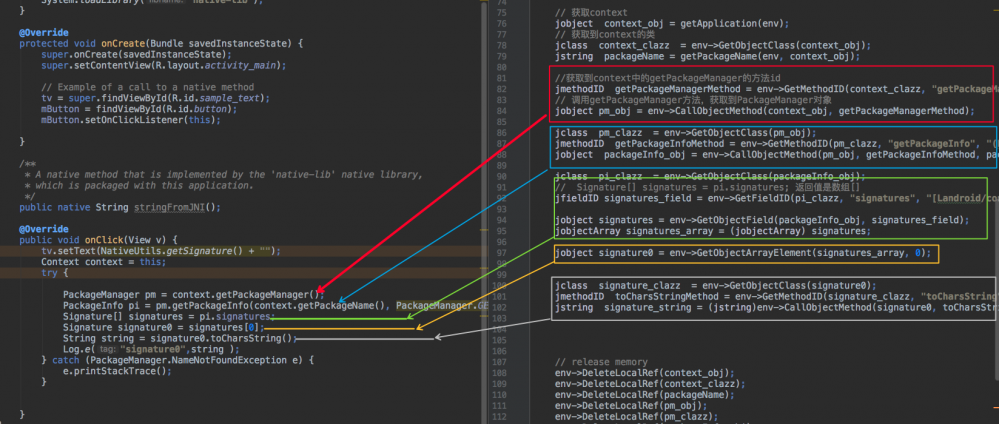Click gutter line number 107
This screenshot has width=999, height=424.
[499, 362]
